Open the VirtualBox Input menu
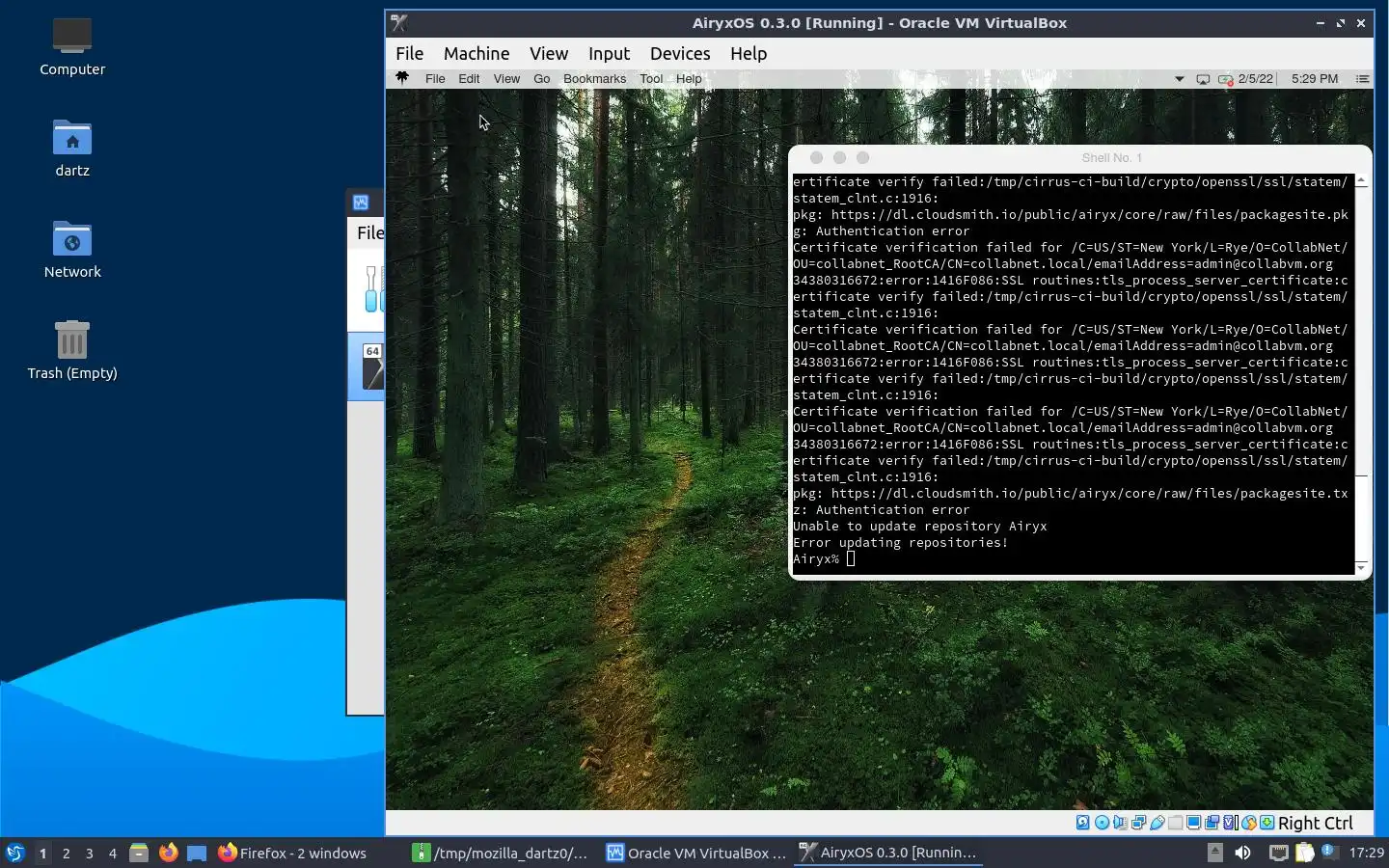This screenshot has width=1389, height=868. tap(609, 53)
